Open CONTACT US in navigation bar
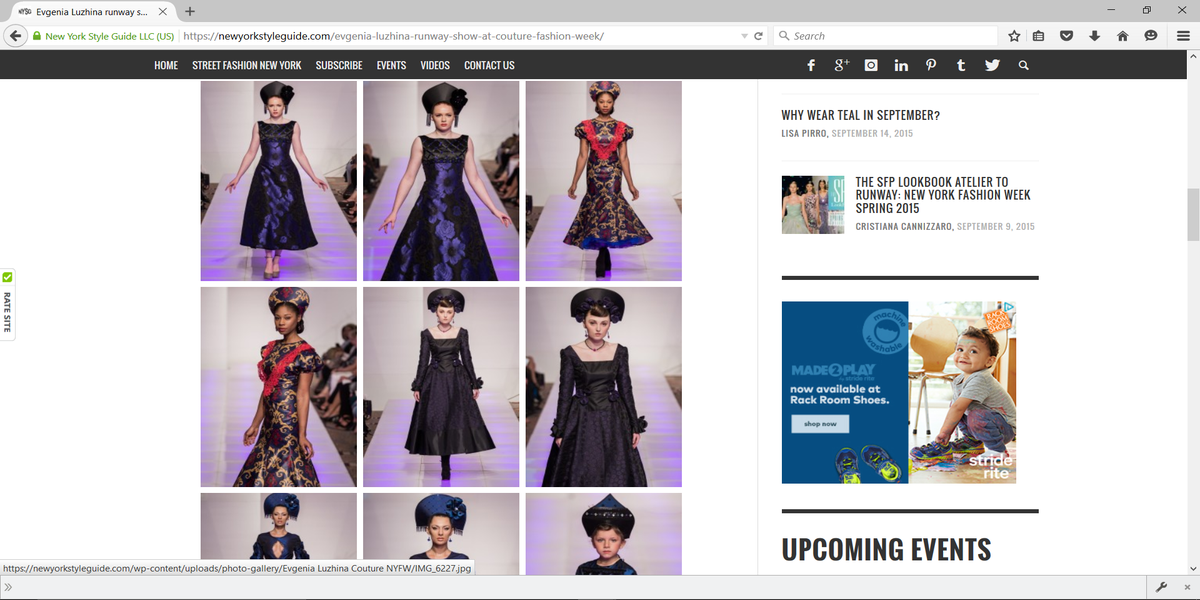 489,65
